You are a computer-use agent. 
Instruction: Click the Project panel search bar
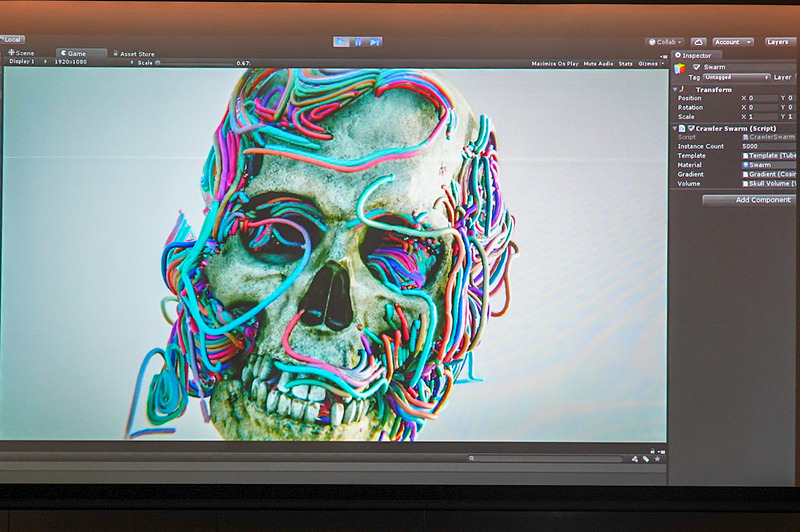pyautogui.click(x=548, y=459)
